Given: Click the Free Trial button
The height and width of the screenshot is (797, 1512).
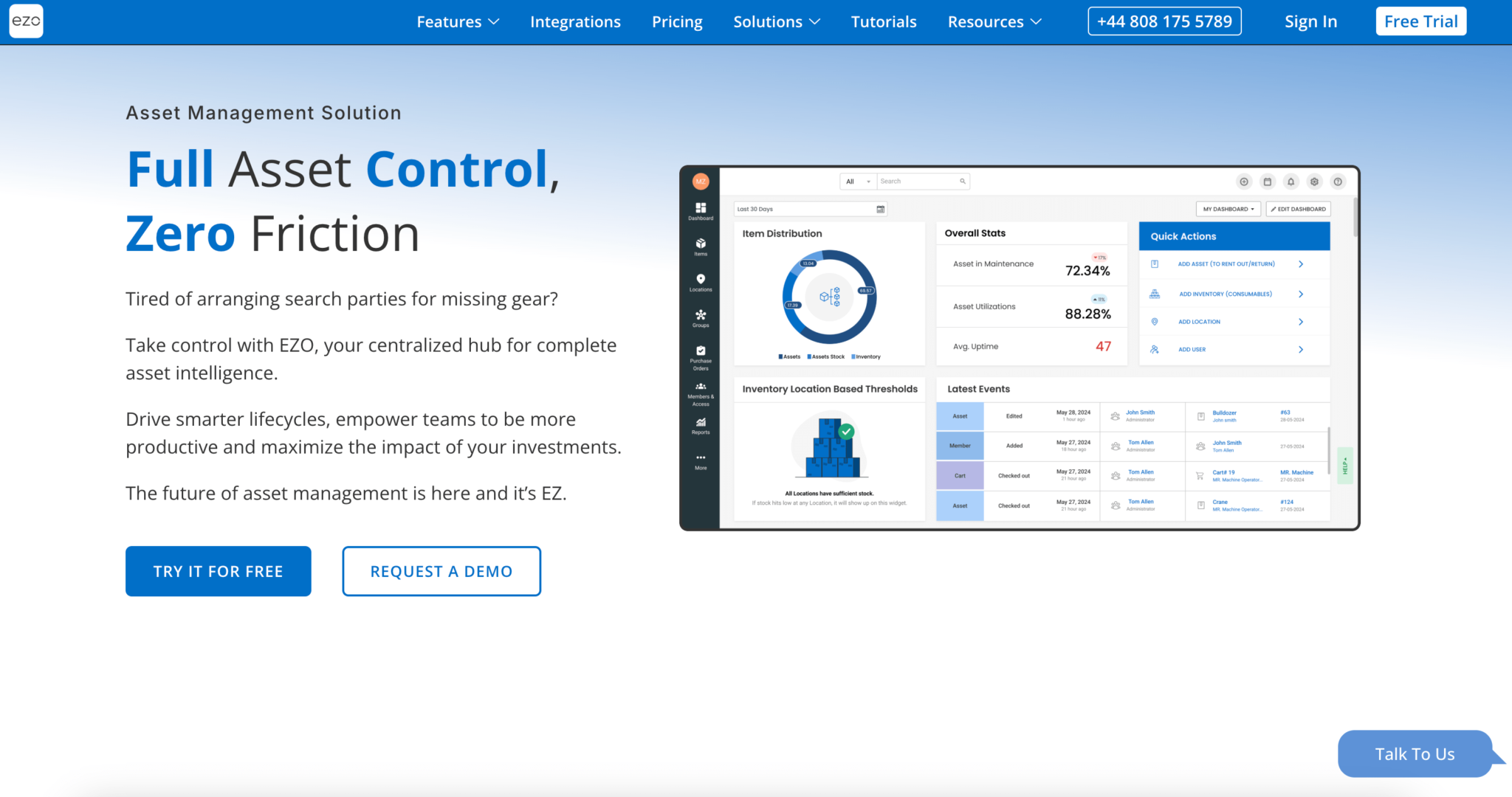Looking at the screenshot, I should coord(1421,21).
